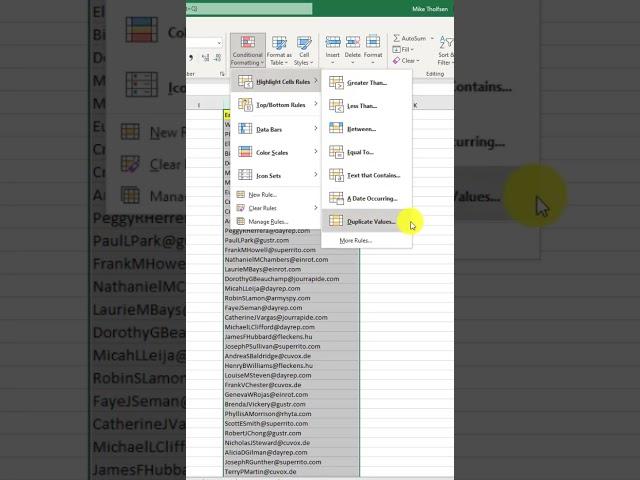Click the AutoSum button
The height and width of the screenshot is (480, 640).
409,38
